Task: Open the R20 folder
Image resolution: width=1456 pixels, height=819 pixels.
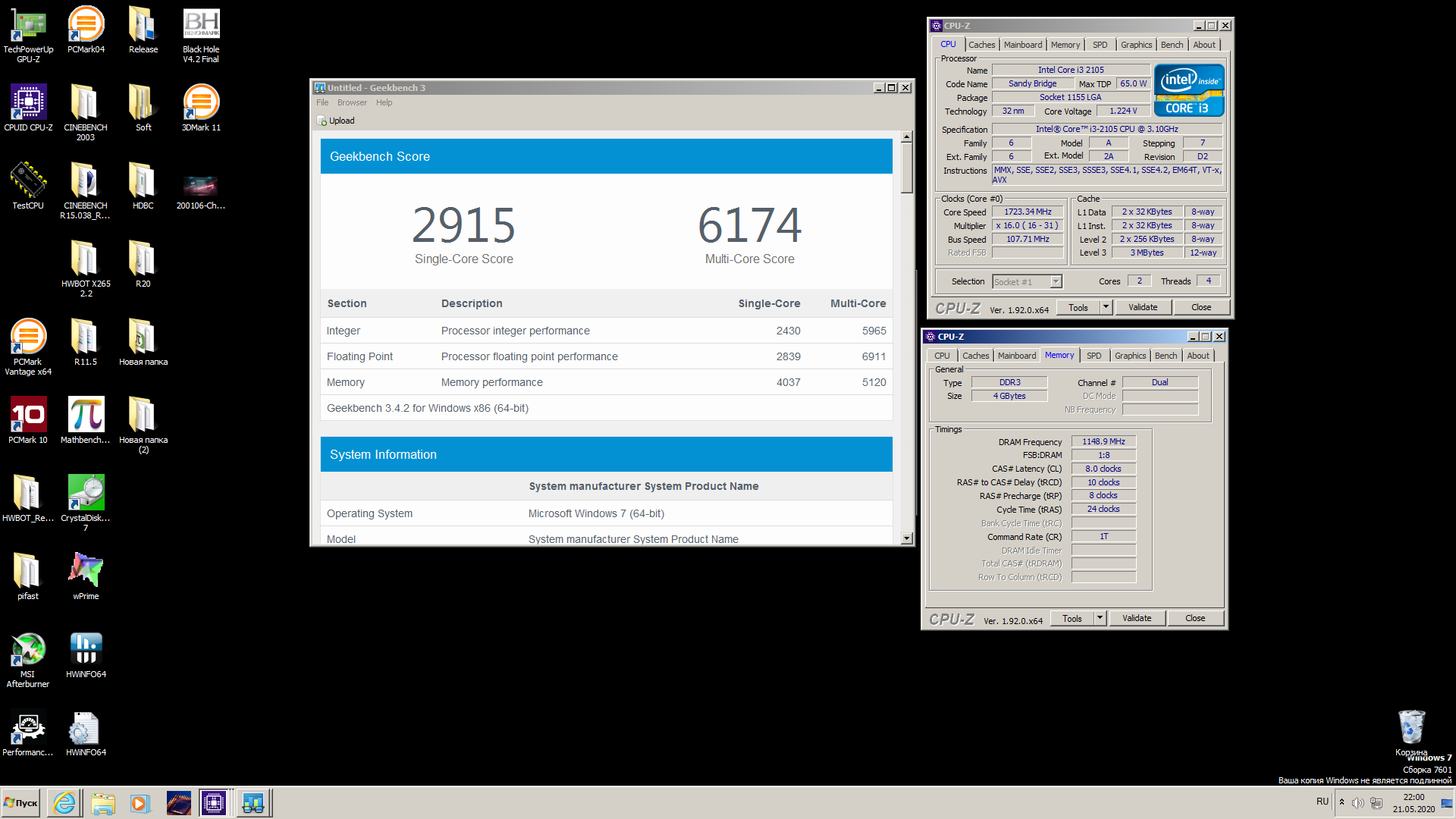Action: (143, 264)
